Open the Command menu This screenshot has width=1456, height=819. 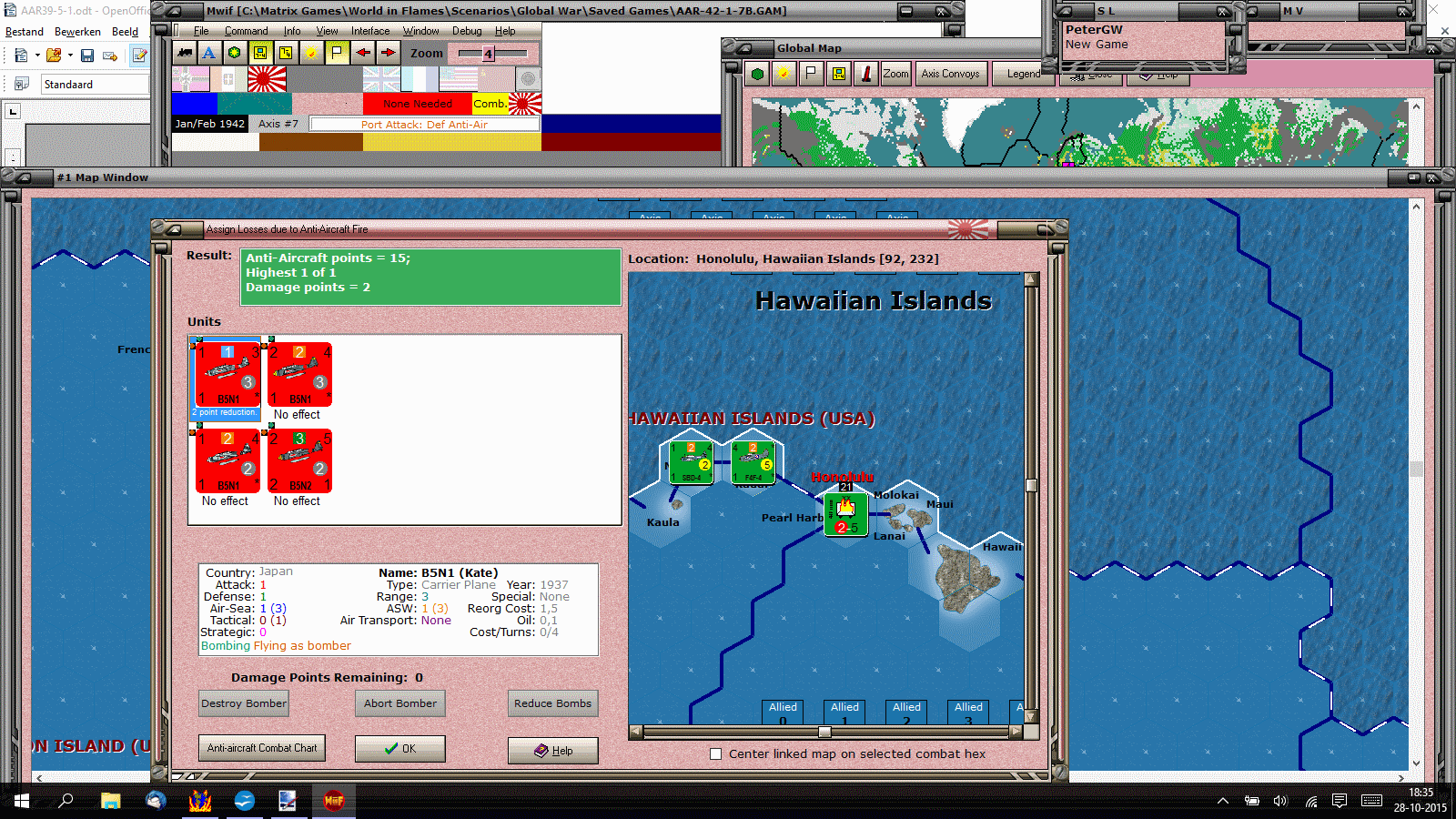(247, 31)
